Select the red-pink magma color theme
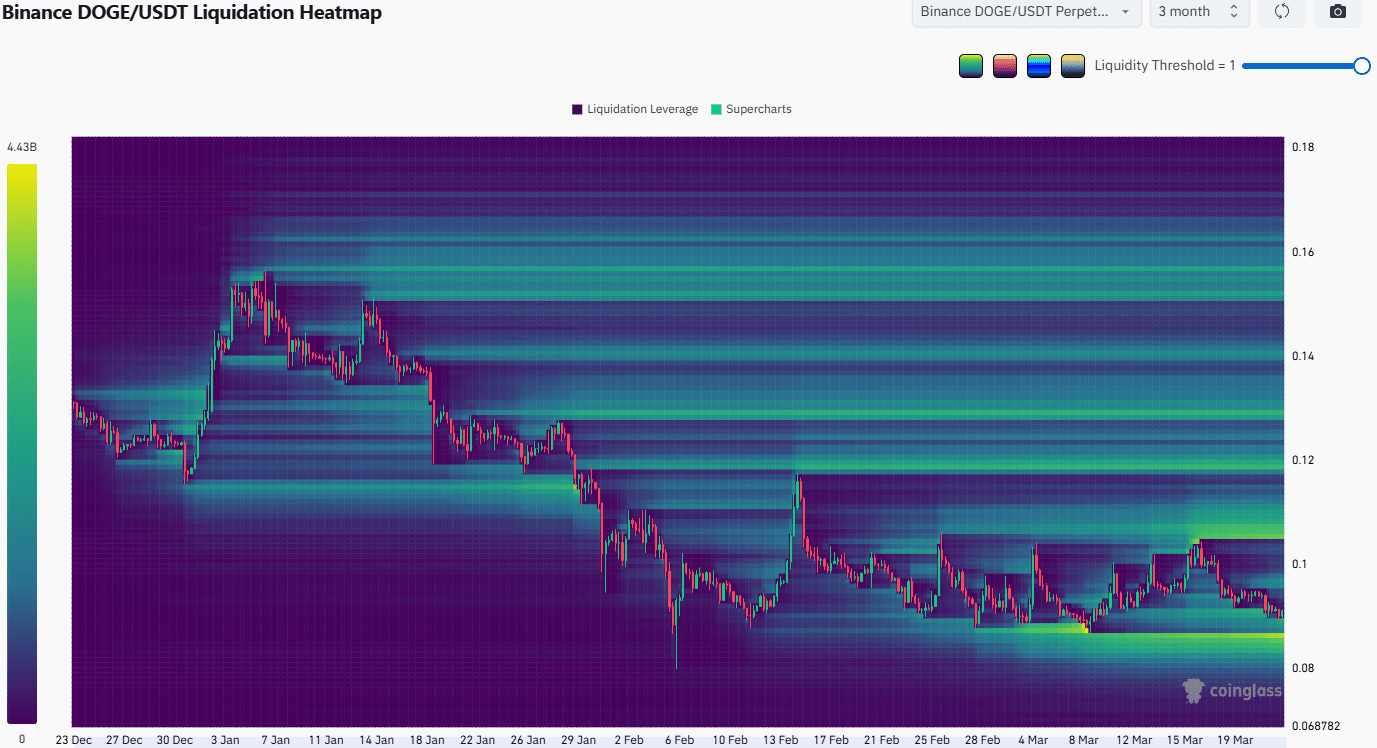This screenshot has width=1377, height=748. click(x=1005, y=66)
